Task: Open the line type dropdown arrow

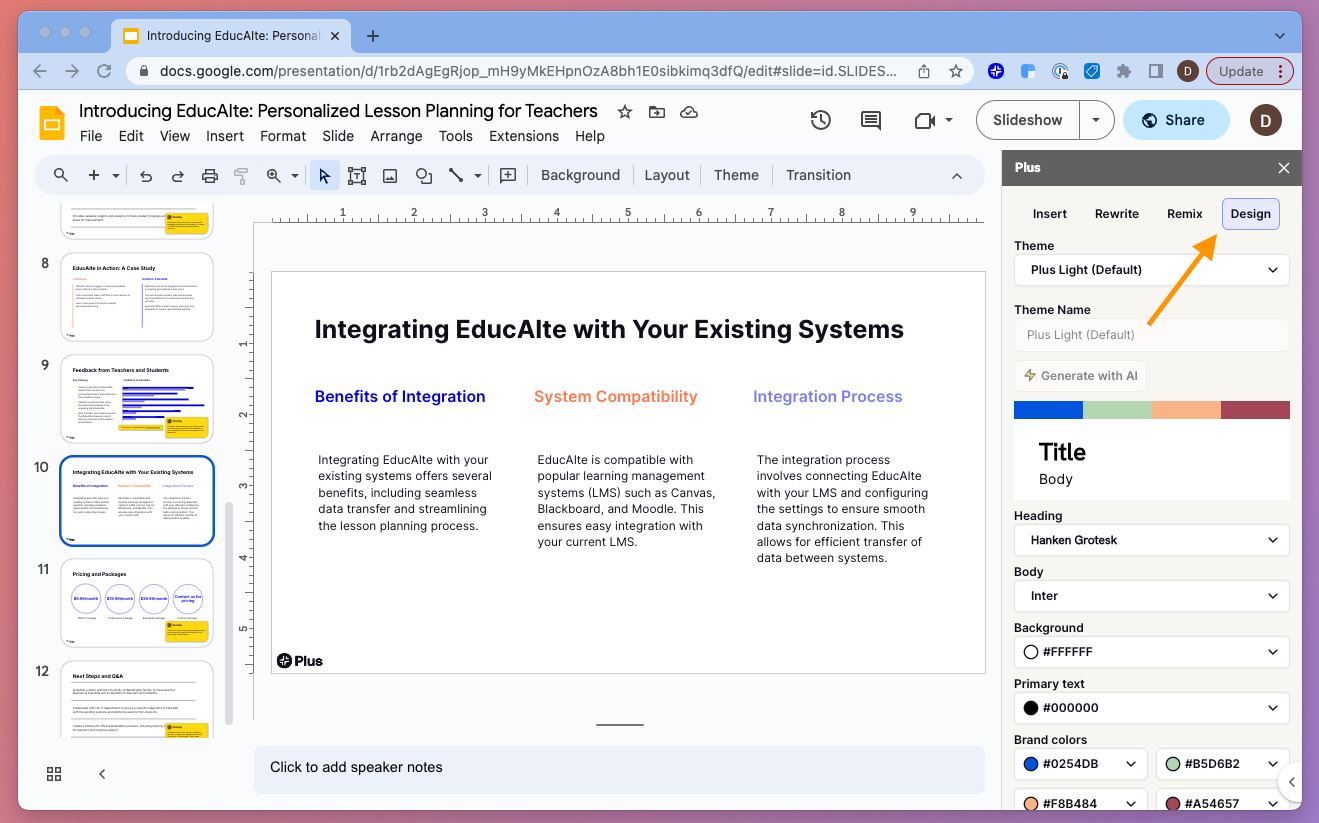Action: [x=478, y=175]
